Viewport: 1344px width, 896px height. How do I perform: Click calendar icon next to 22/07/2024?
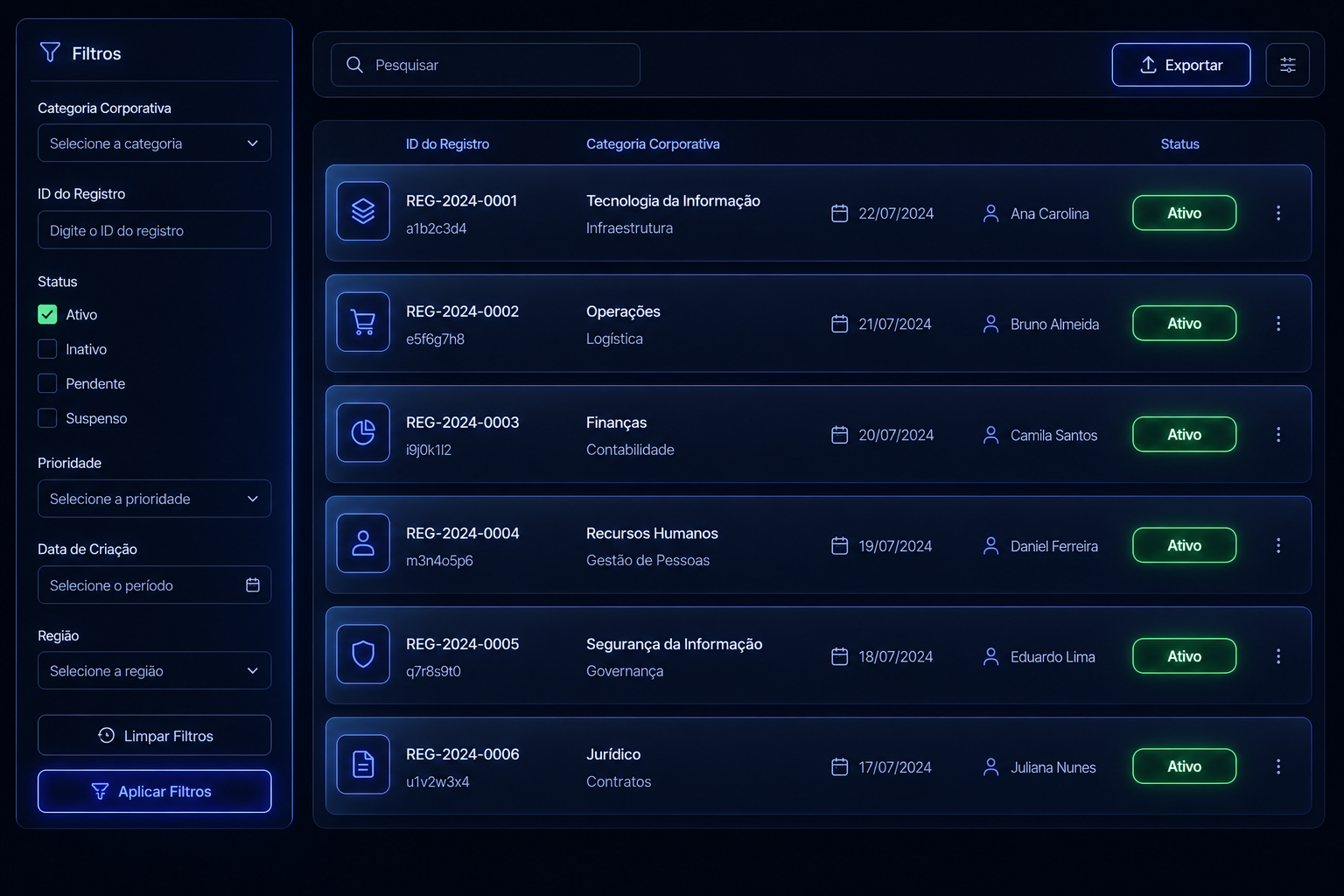point(839,213)
